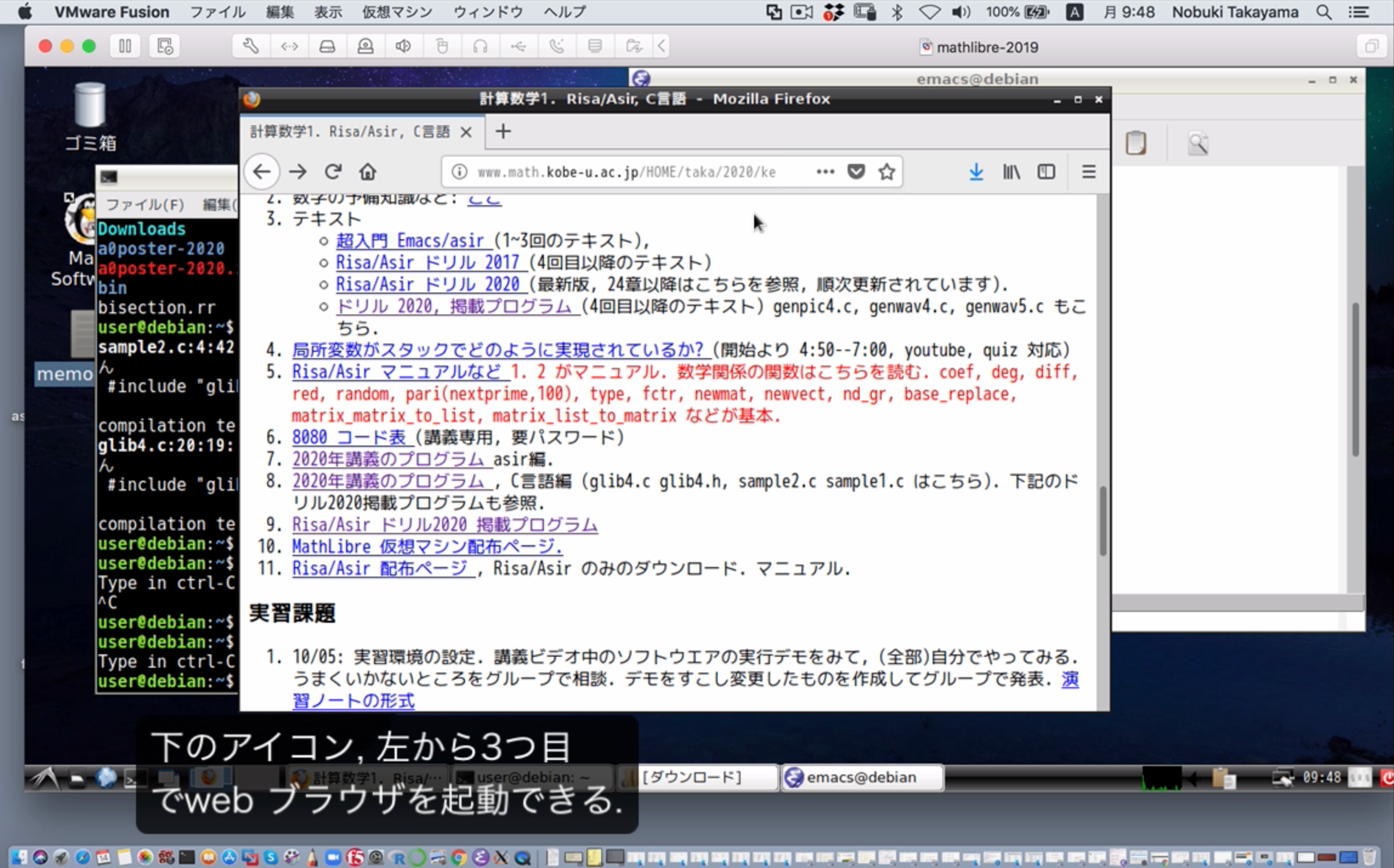Click the VMware camera device icon
This screenshot has width=1394, height=868.
pos(365,46)
